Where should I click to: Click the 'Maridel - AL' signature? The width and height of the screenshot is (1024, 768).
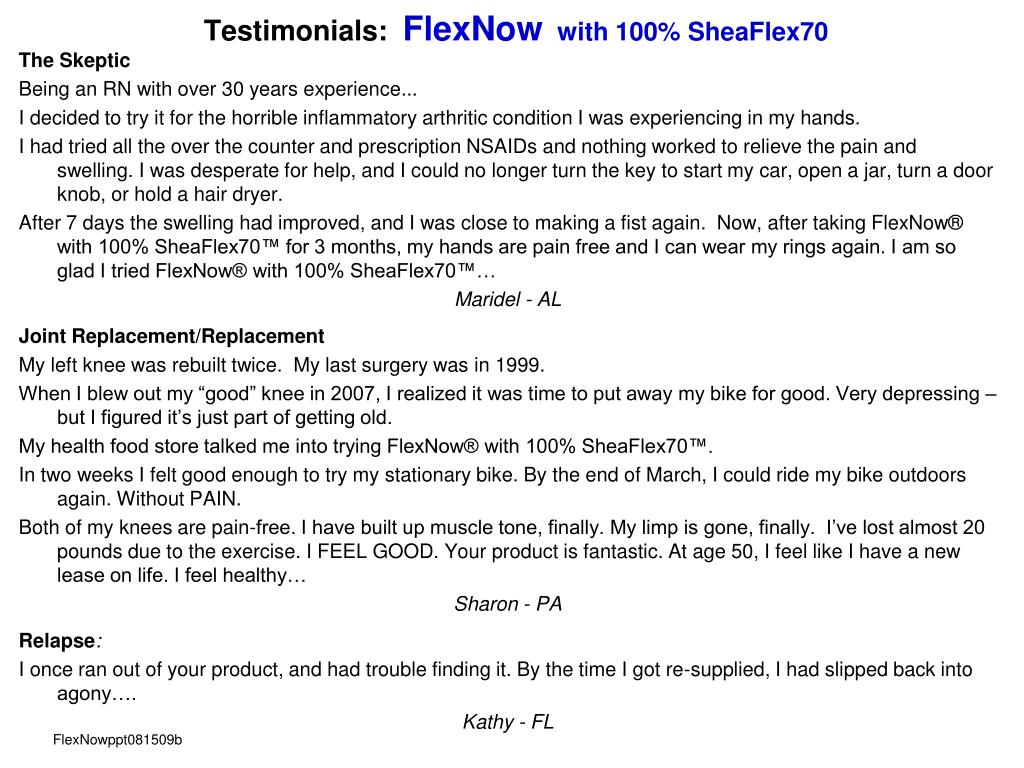(508, 299)
